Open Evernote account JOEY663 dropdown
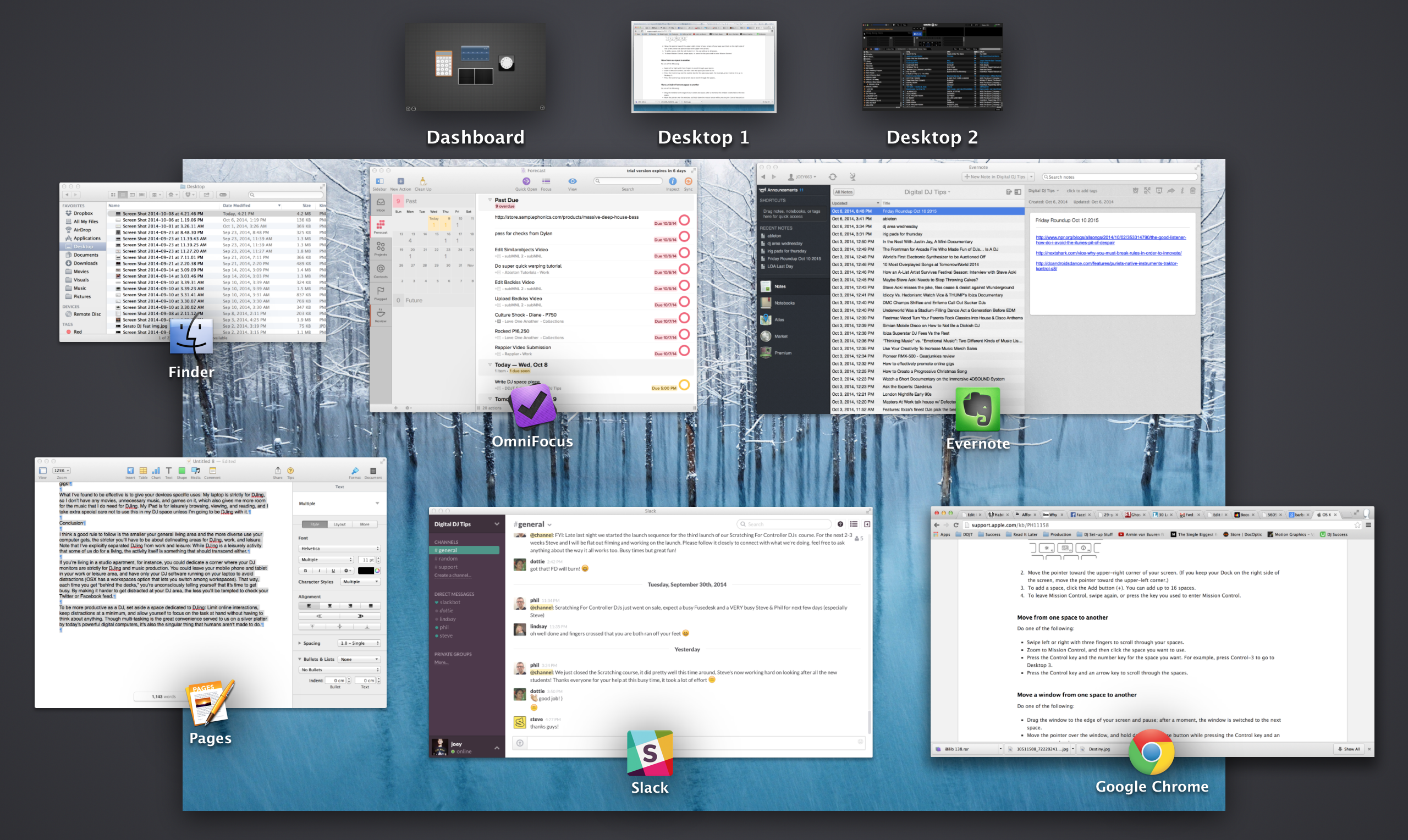Screen dimensions: 1408x840 point(803,176)
